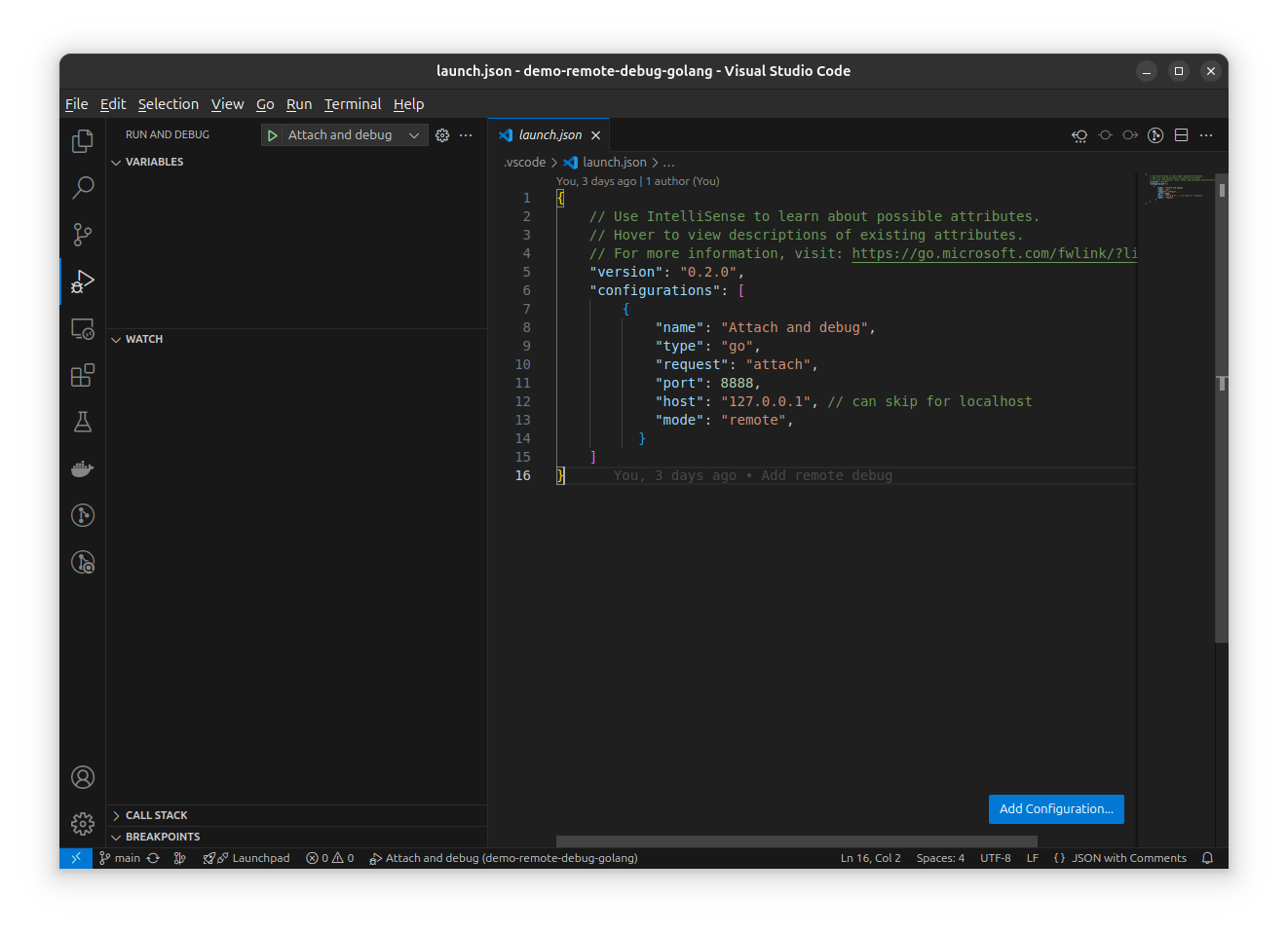The image size is (1288, 934).
Task: Click .vscode breadcrumb folder
Action: click(x=524, y=163)
